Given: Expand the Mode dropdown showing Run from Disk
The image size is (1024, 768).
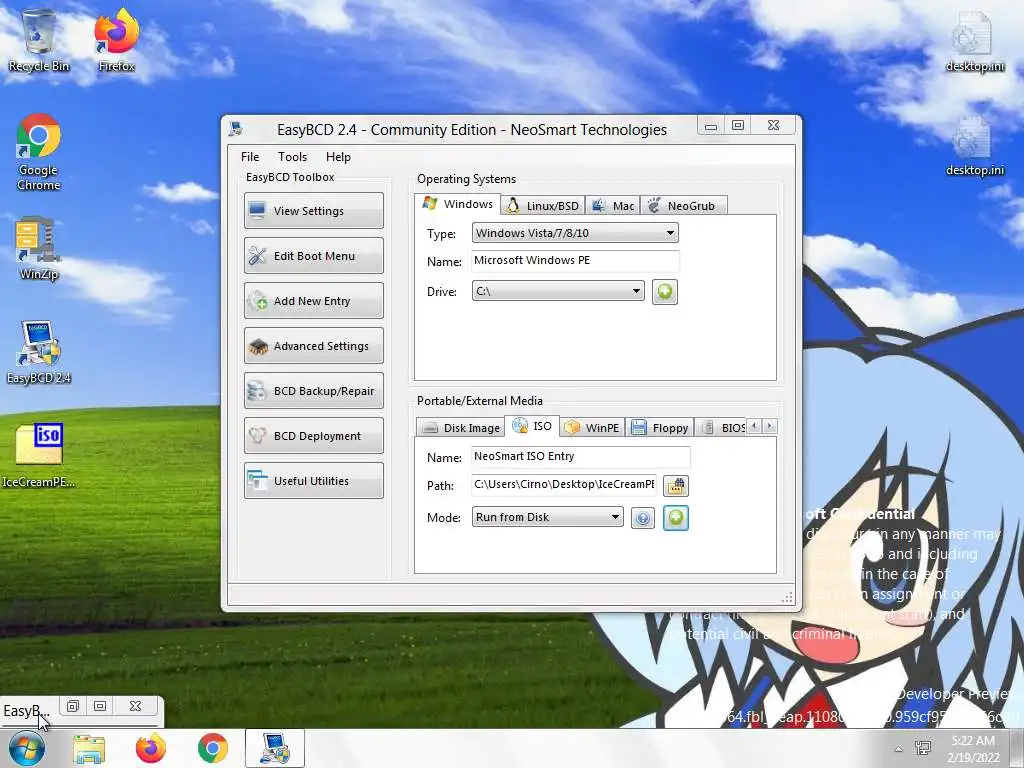Looking at the screenshot, I should pos(547,517).
